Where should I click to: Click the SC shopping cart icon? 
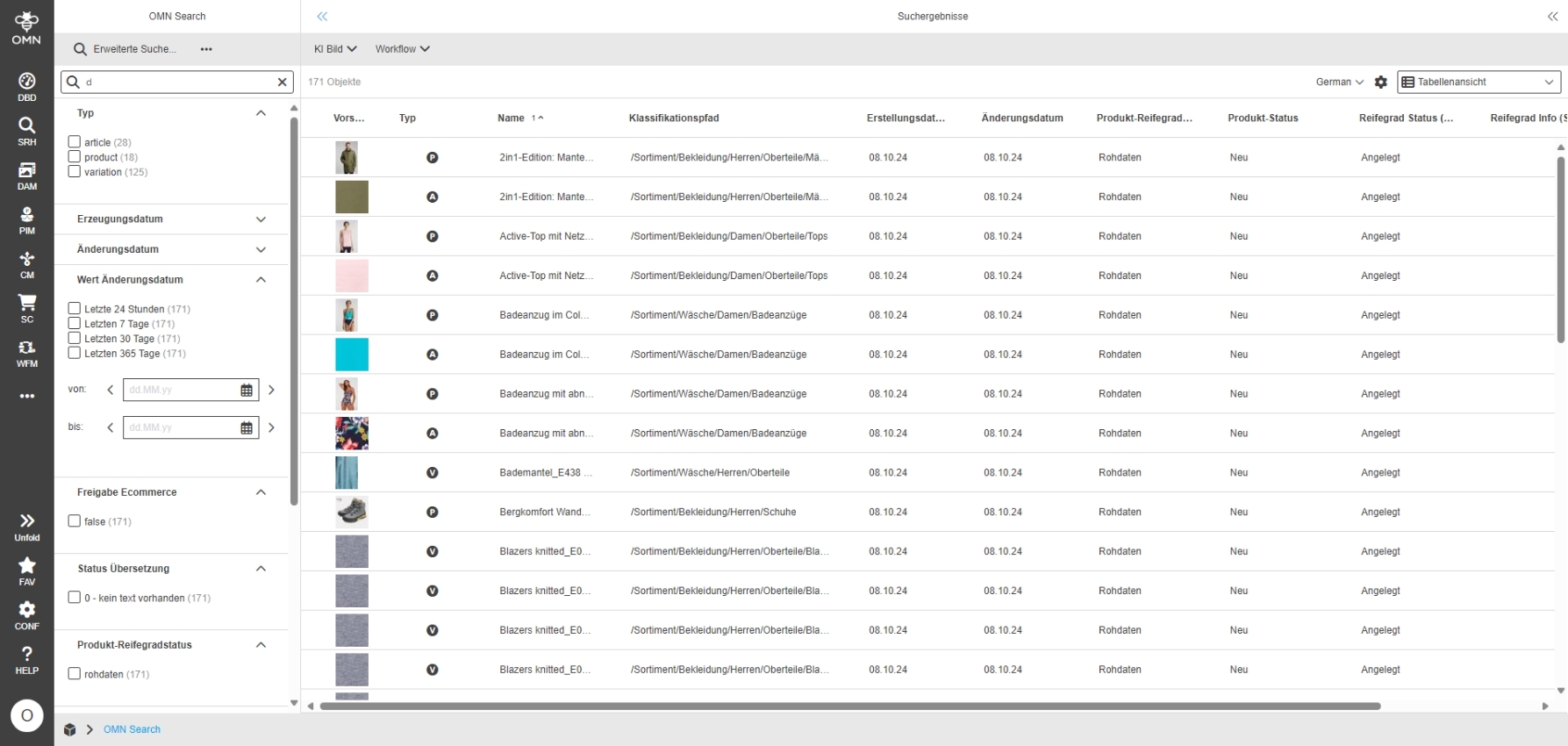pyautogui.click(x=26, y=308)
